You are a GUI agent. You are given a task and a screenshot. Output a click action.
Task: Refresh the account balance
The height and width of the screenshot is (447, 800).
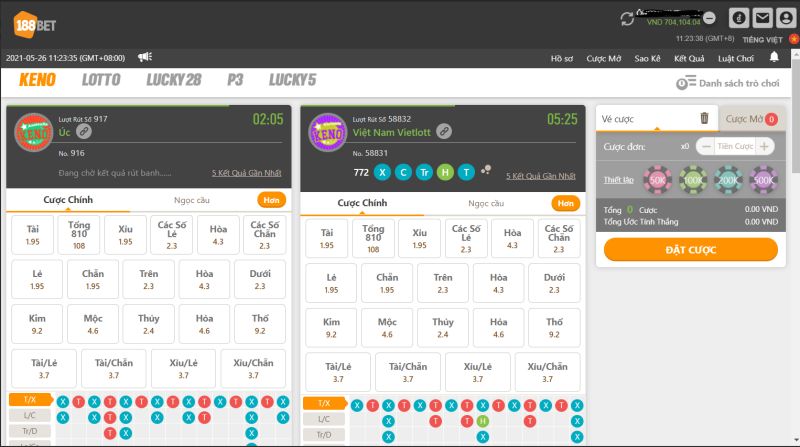[x=627, y=19]
